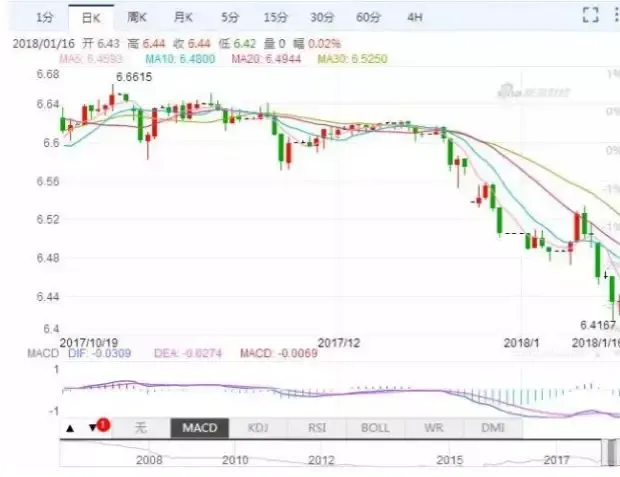
Task: Select the 4H interval tab
Action: point(415,17)
